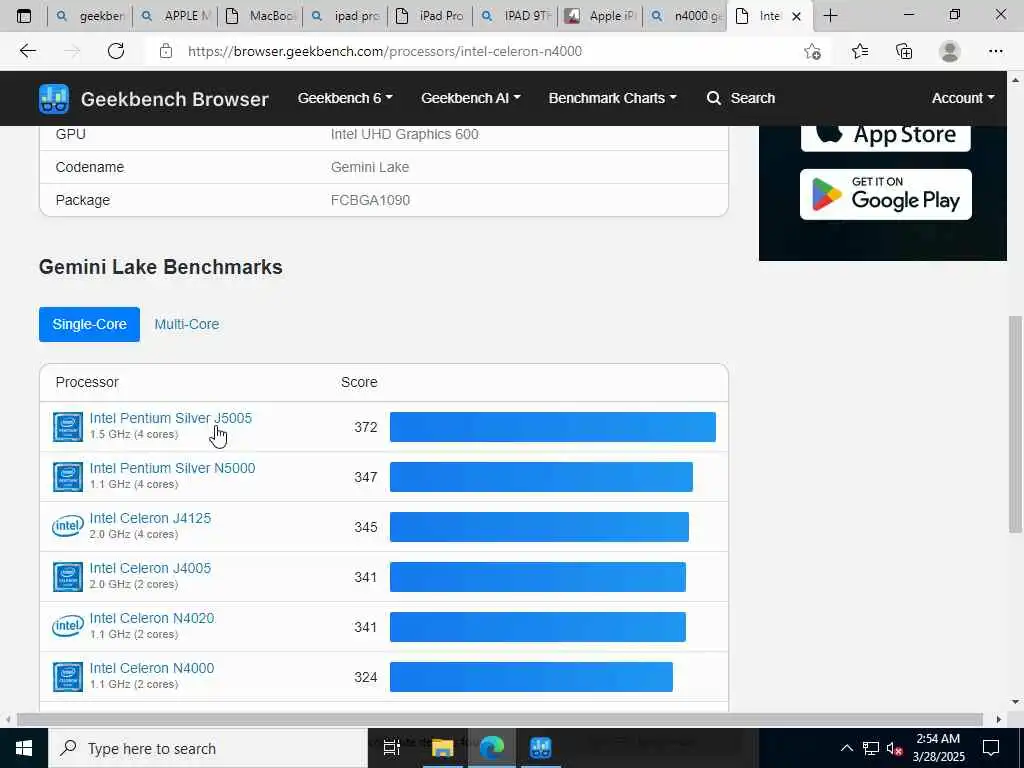The image size is (1024, 768).
Task: Click the Intel Celeron J4125 logo icon
Action: coord(68,526)
